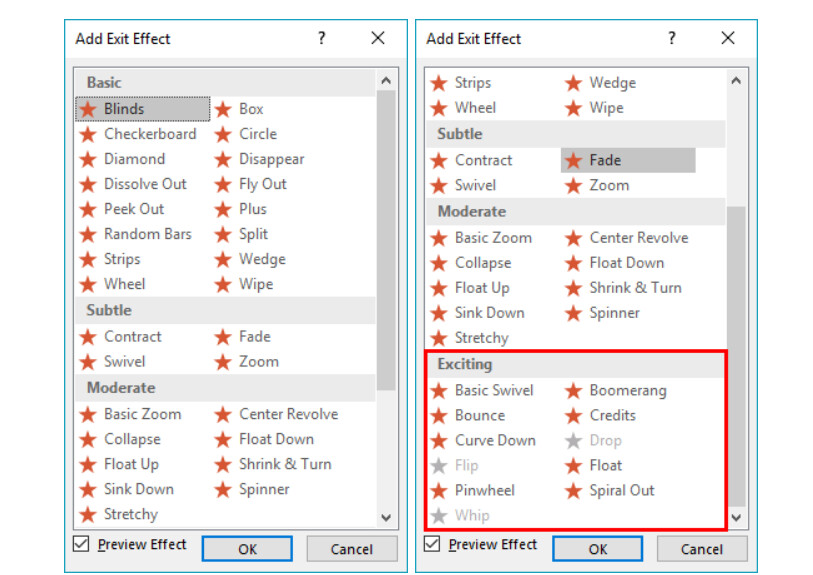Screen dimensions: 813x575
Task: Click Cancel in the right dialog
Action: point(702,549)
